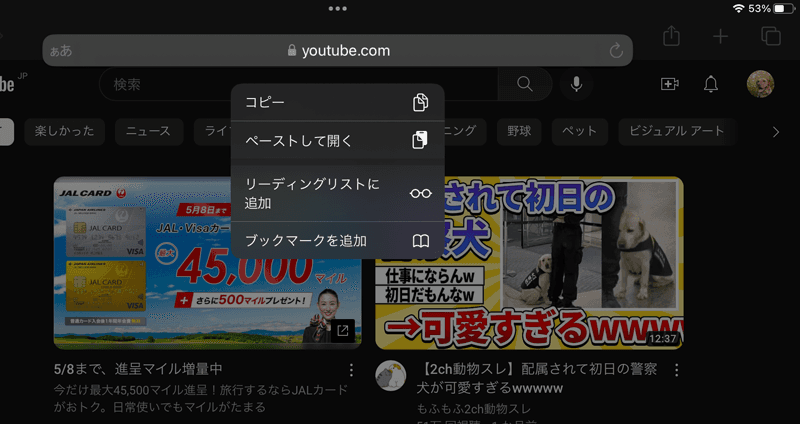800x424 pixels.
Task: Start voice search with microphone icon
Action: (x=577, y=84)
